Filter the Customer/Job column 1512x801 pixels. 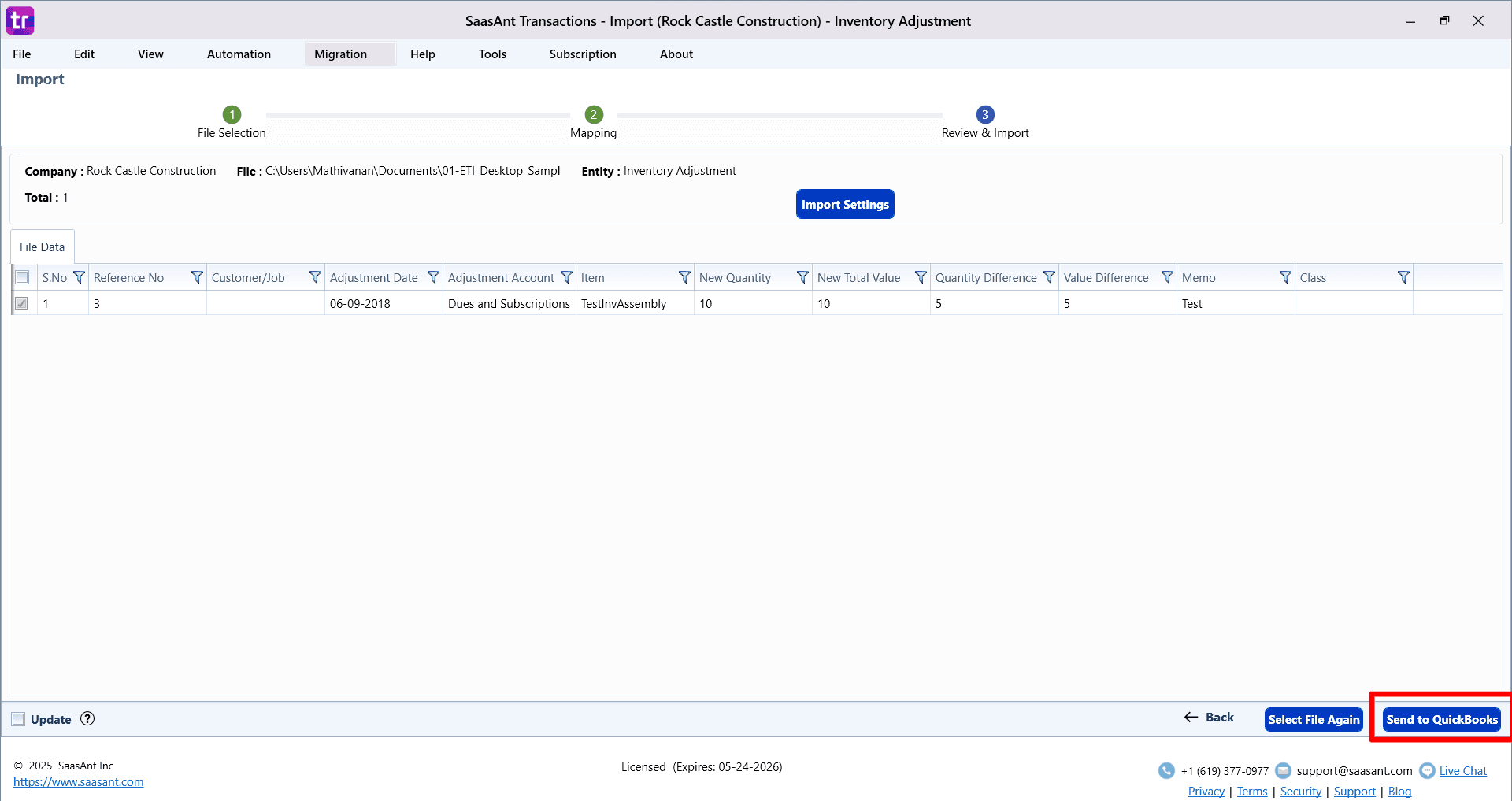315,277
